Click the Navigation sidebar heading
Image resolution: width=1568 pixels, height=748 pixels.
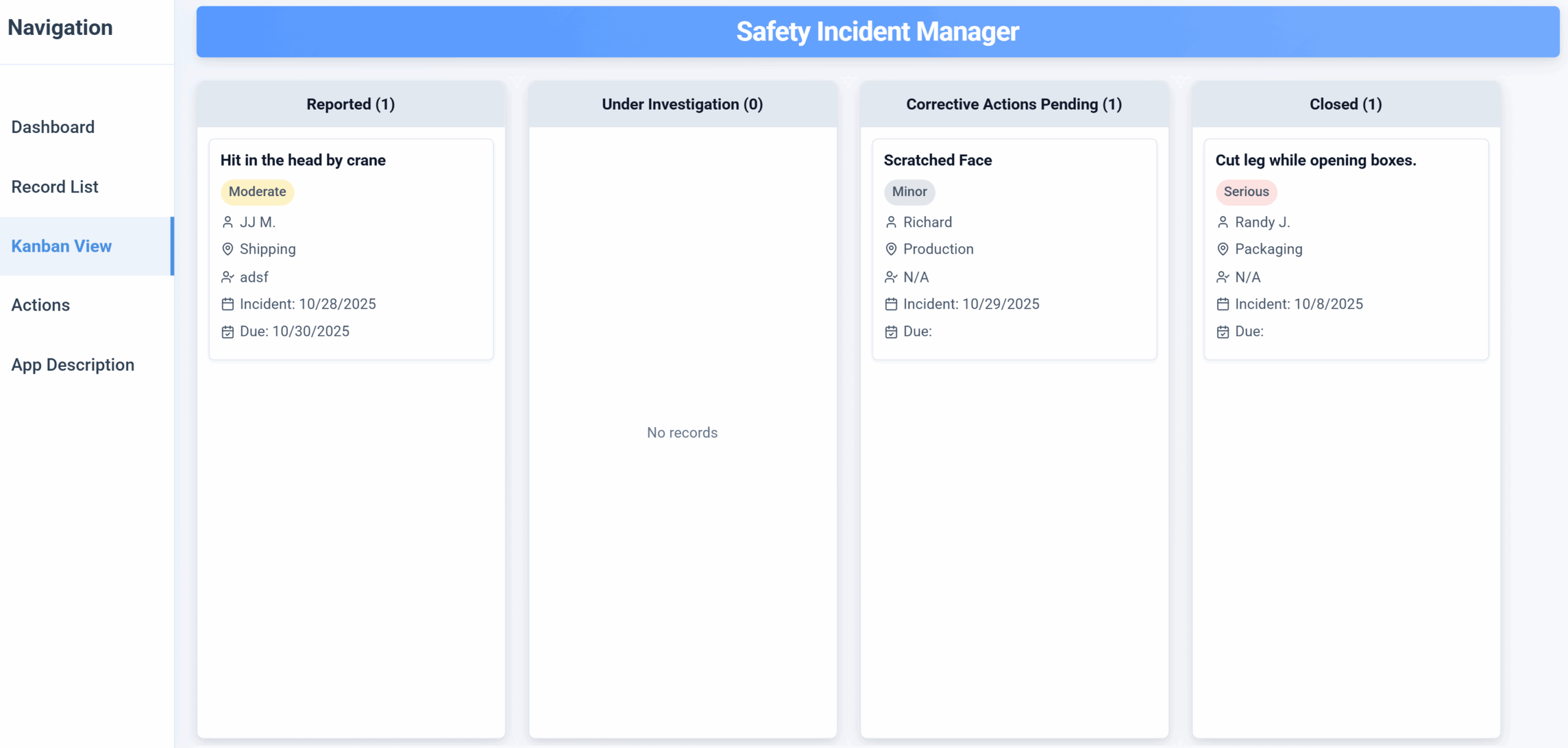[60, 28]
